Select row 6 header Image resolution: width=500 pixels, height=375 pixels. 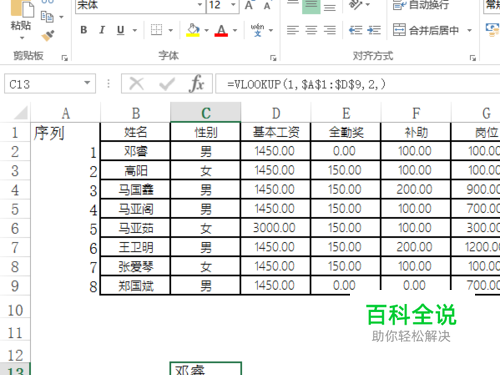(15, 228)
